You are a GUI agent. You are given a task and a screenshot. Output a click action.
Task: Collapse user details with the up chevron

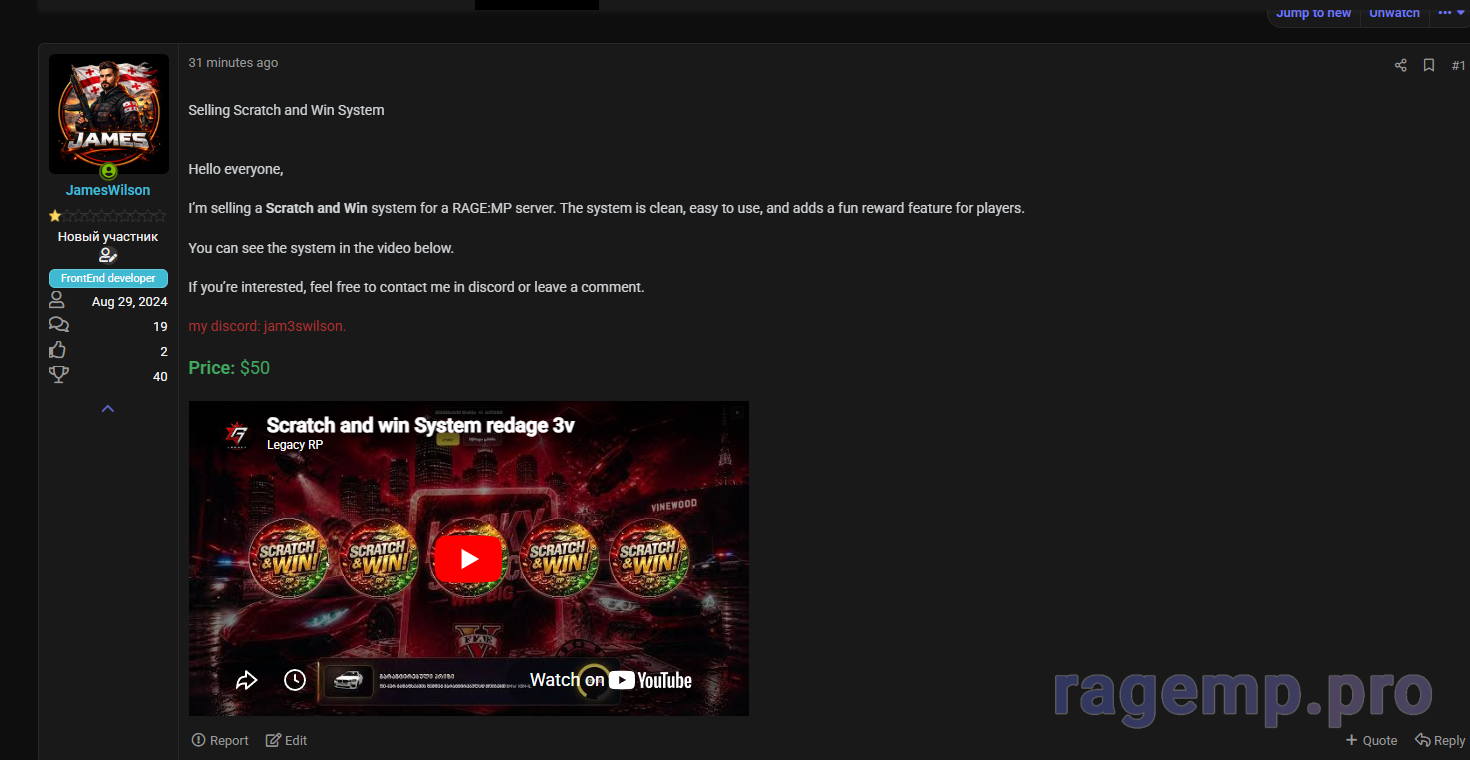coord(108,408)
